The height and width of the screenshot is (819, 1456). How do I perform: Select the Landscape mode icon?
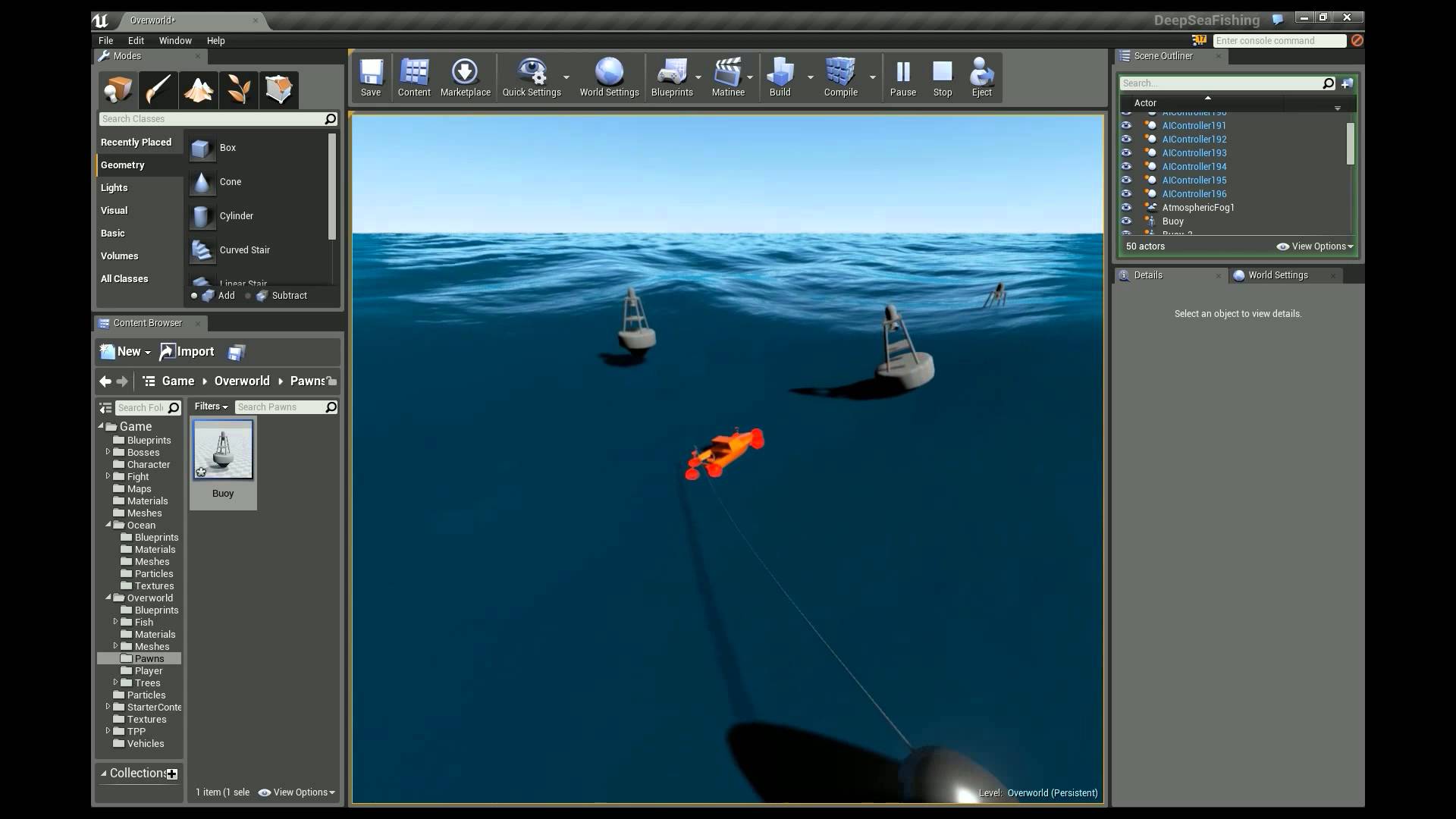(198, 89)
